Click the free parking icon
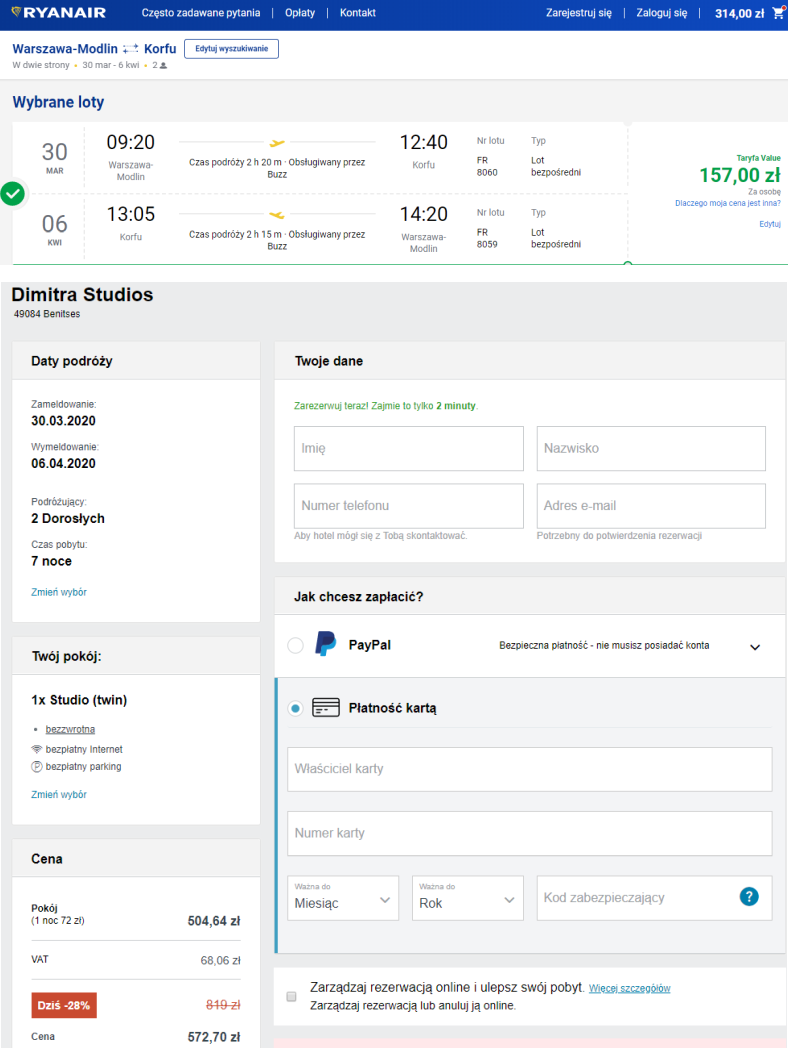Screen dimensions: 788x1050 tap(37, 767)
